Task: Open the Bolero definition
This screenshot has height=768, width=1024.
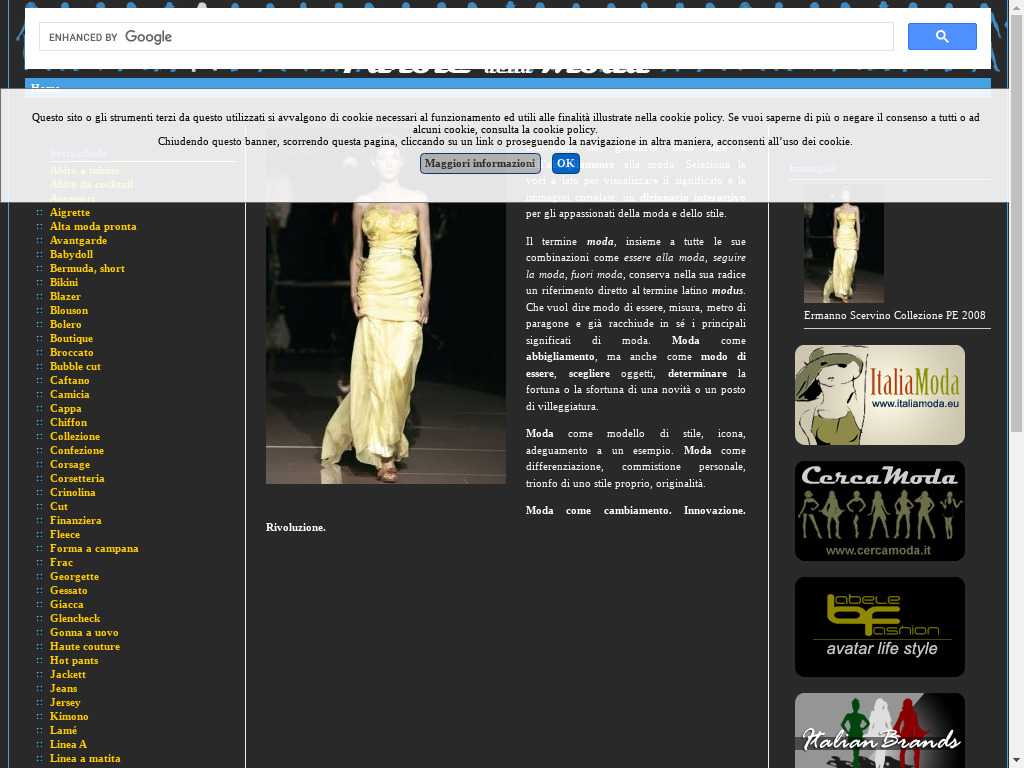Action: tap(65, 325)
